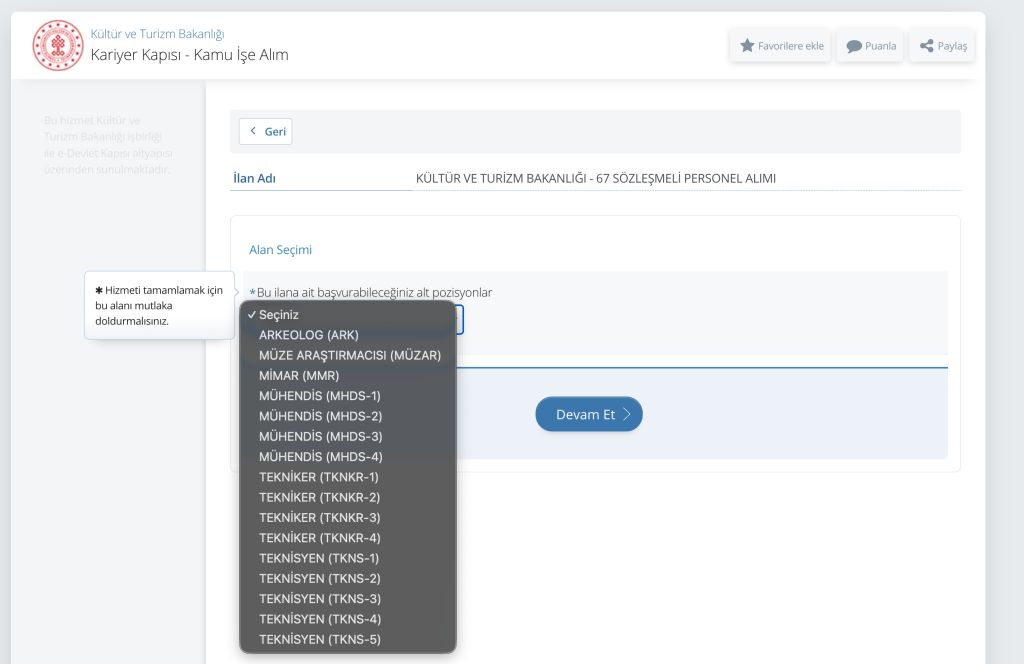Choose MÜHENDİS (MHDS-3) position
The height and width of the screenshot is (664, 1024).
(x=348, y=436)
